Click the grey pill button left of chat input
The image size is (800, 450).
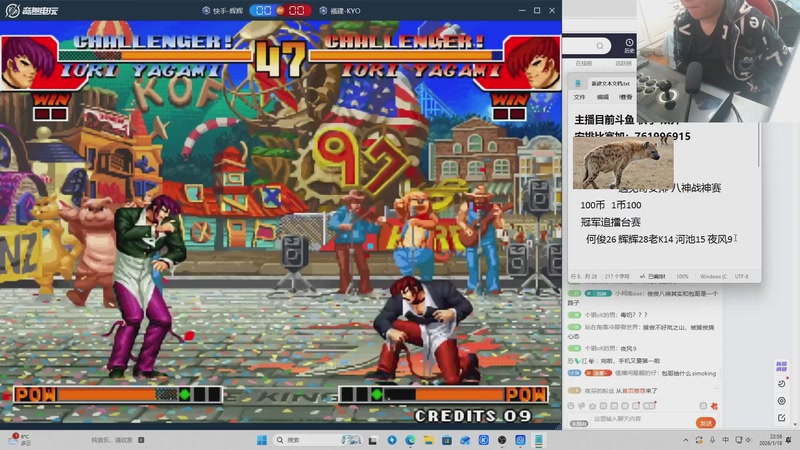click(x=579, y=423)
